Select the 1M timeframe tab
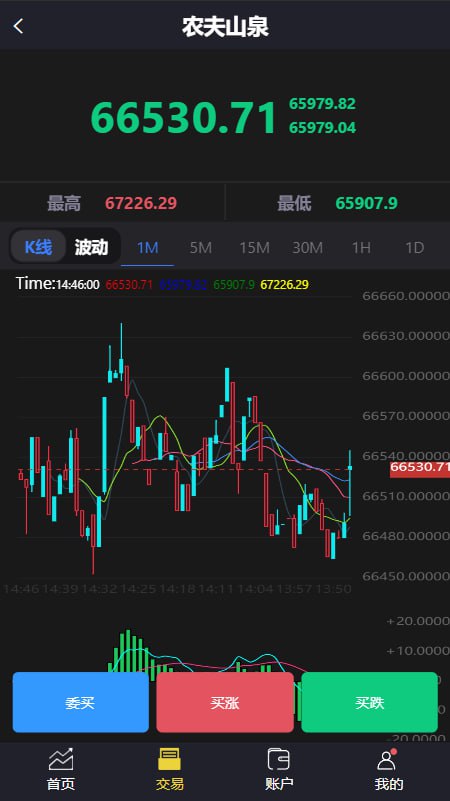The width and height of the screenshot is (450, 801). [148, 248]
